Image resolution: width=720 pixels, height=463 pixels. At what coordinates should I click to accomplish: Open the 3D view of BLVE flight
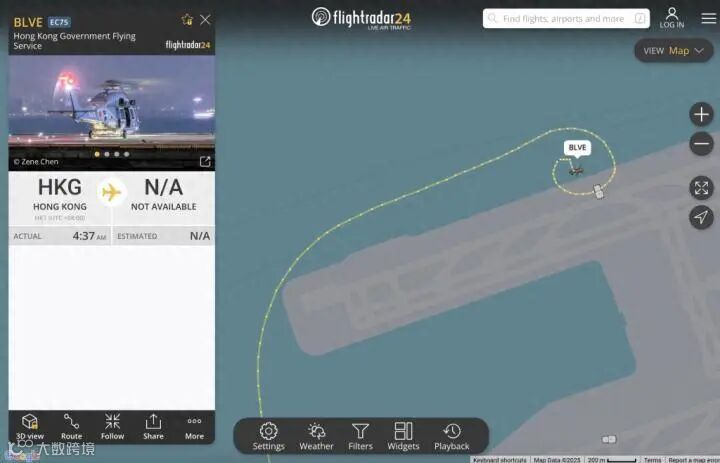point(30,427)
